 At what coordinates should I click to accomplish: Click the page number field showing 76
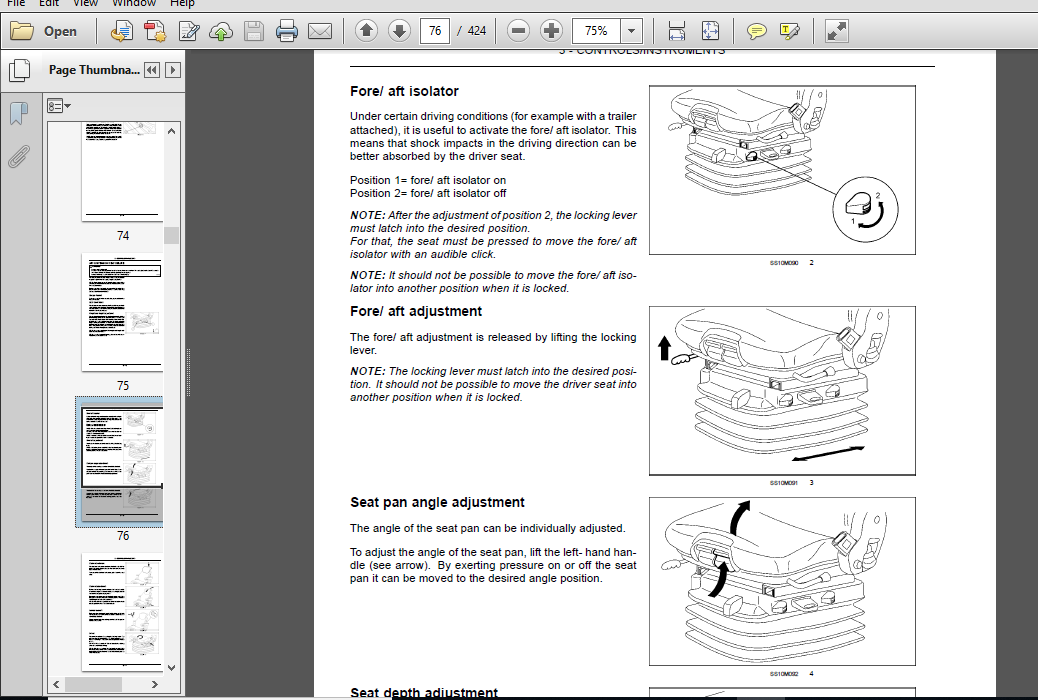click(435, 31)
